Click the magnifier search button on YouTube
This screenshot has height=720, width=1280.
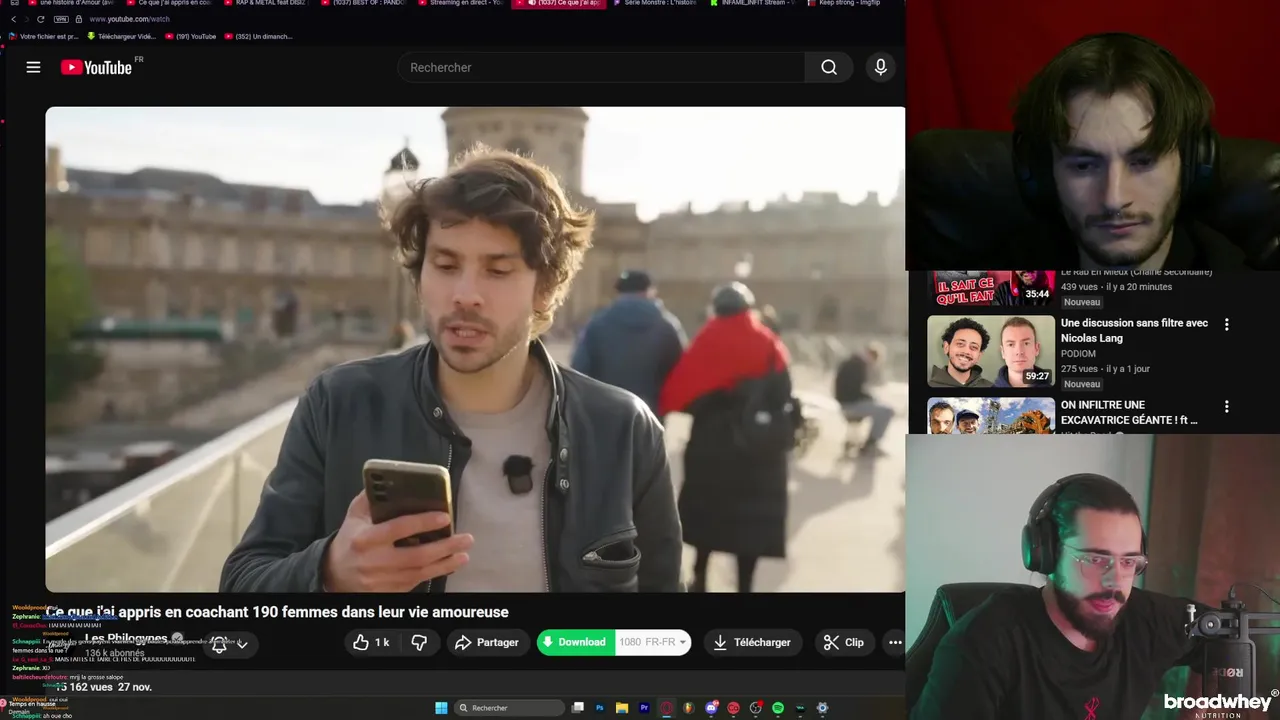(829, 67)
